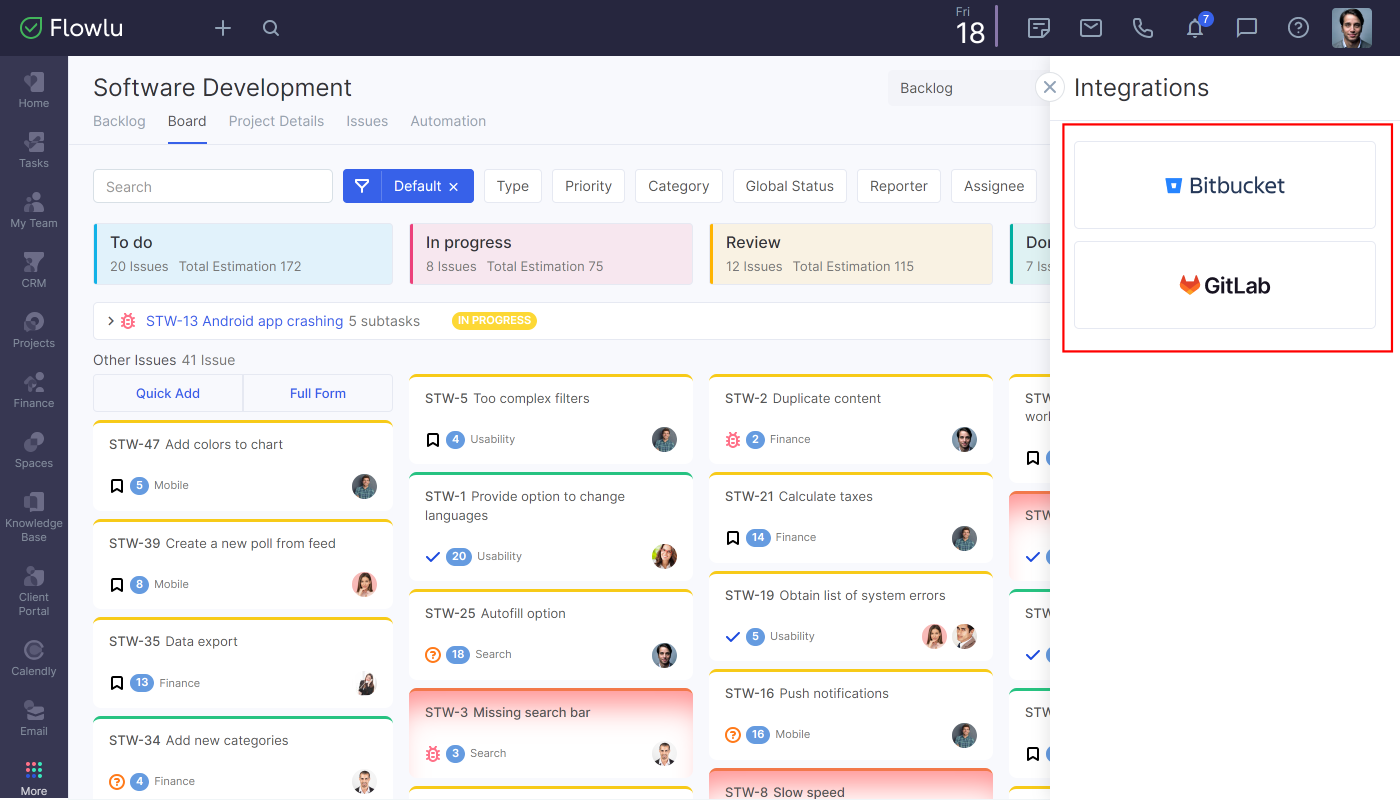
Task: Open the user profile avatar
Action: [x=1352, y=28]
